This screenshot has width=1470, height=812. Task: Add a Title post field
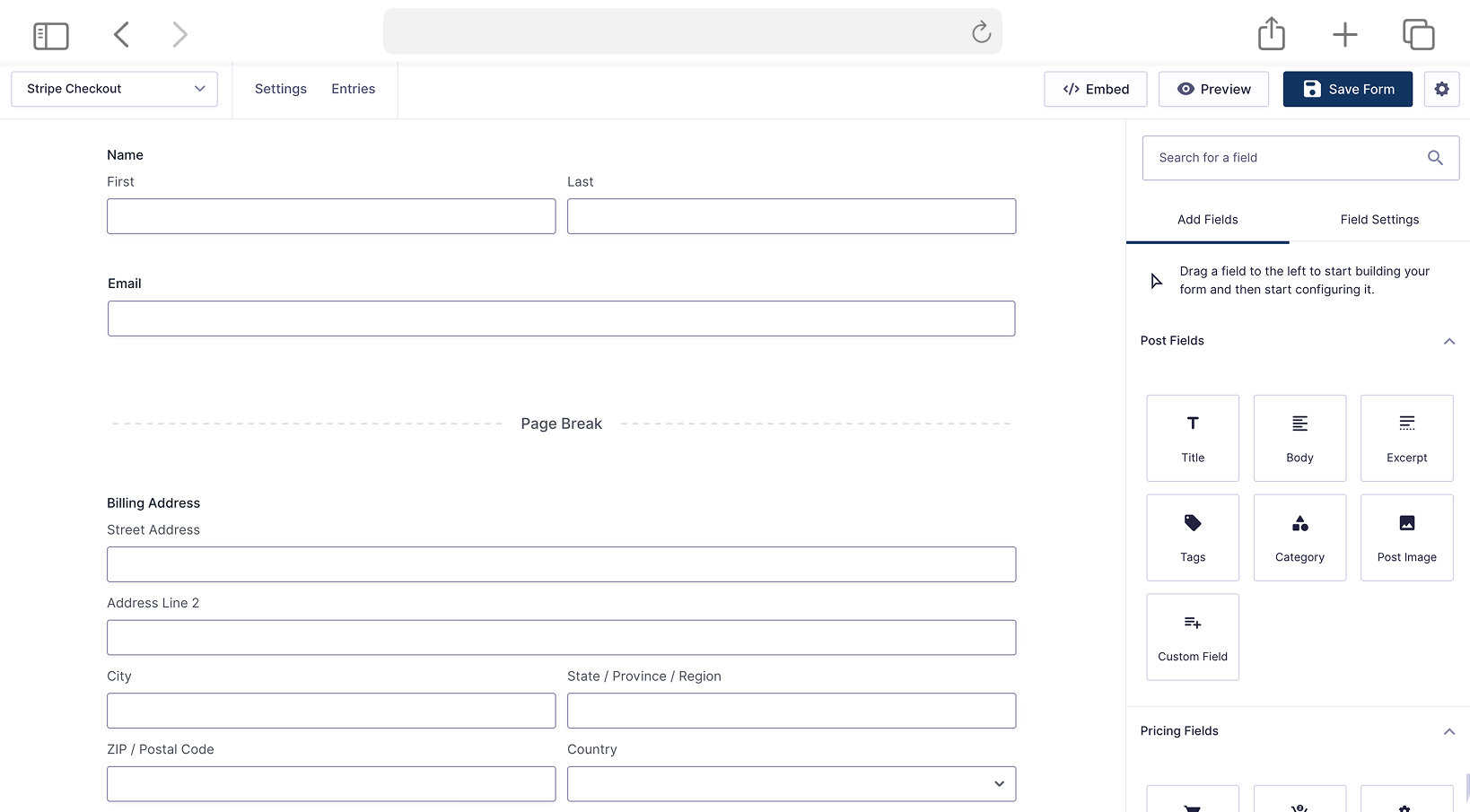[1192, 438]
